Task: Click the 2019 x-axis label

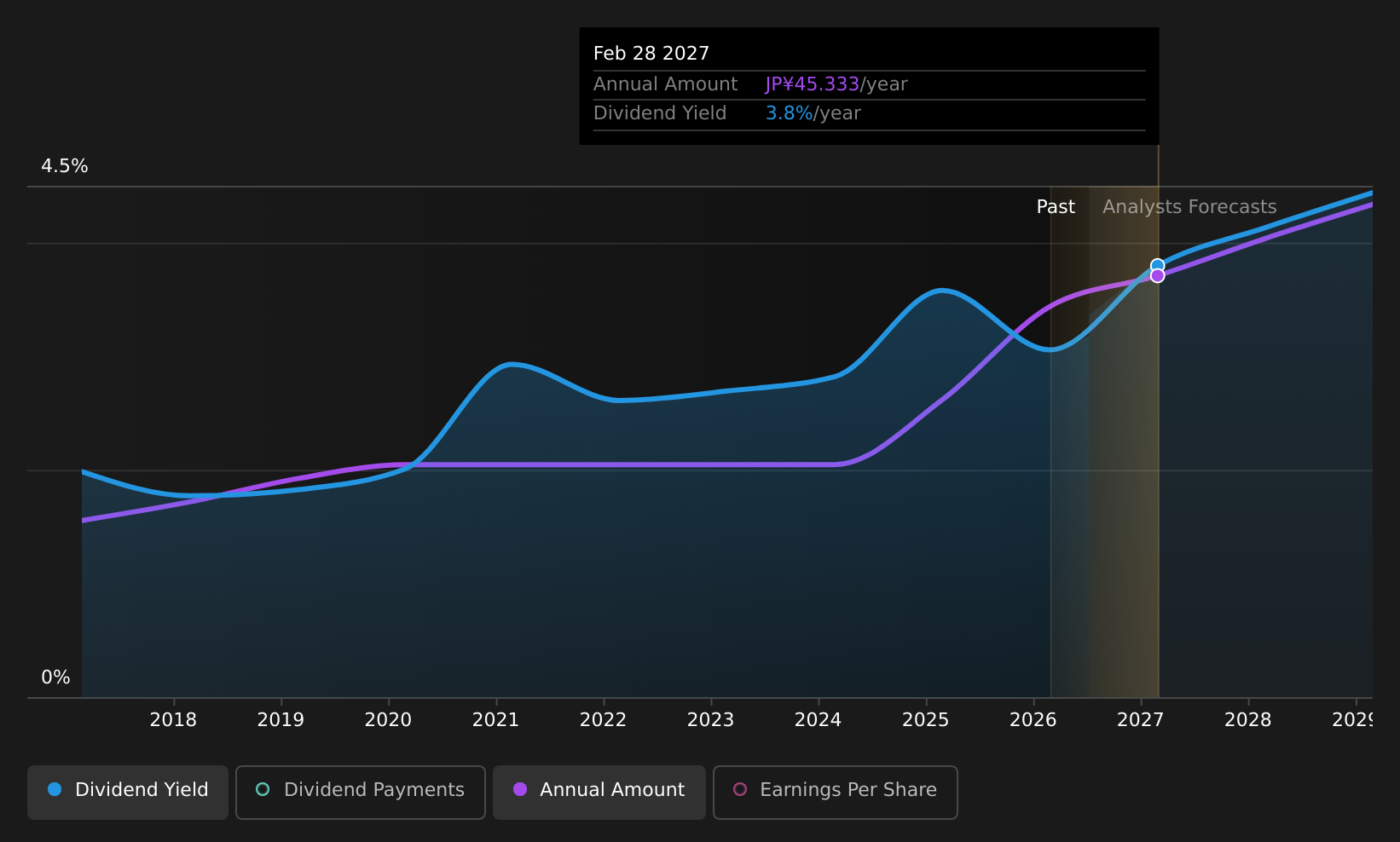Action: pyautogui.click(x=281, y=720)
